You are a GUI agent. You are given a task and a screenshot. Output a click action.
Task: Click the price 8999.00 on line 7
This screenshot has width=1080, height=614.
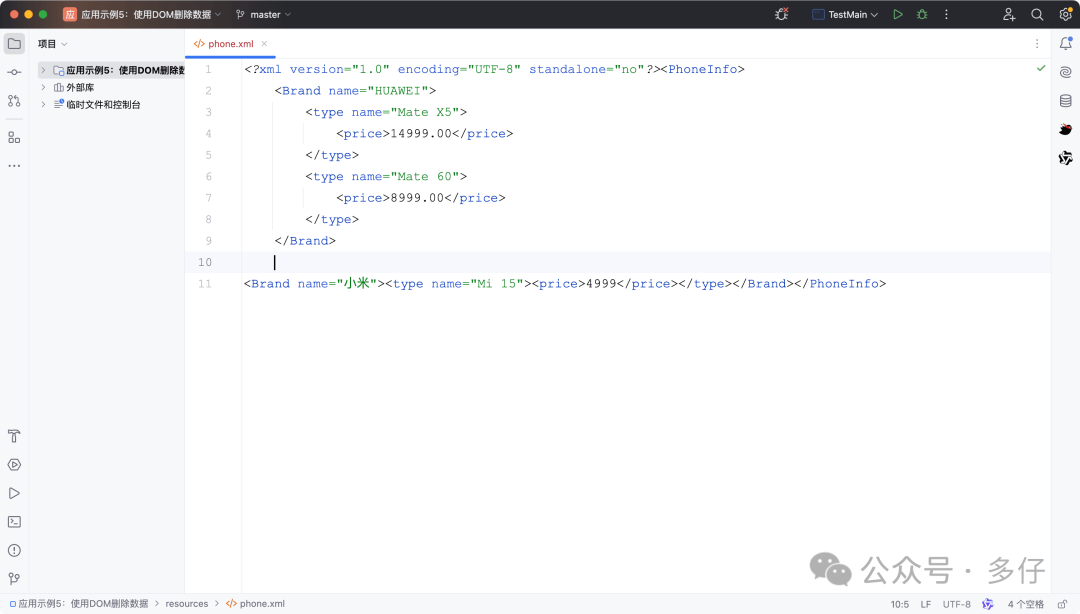pyautogui.click(x=417, y=198)
